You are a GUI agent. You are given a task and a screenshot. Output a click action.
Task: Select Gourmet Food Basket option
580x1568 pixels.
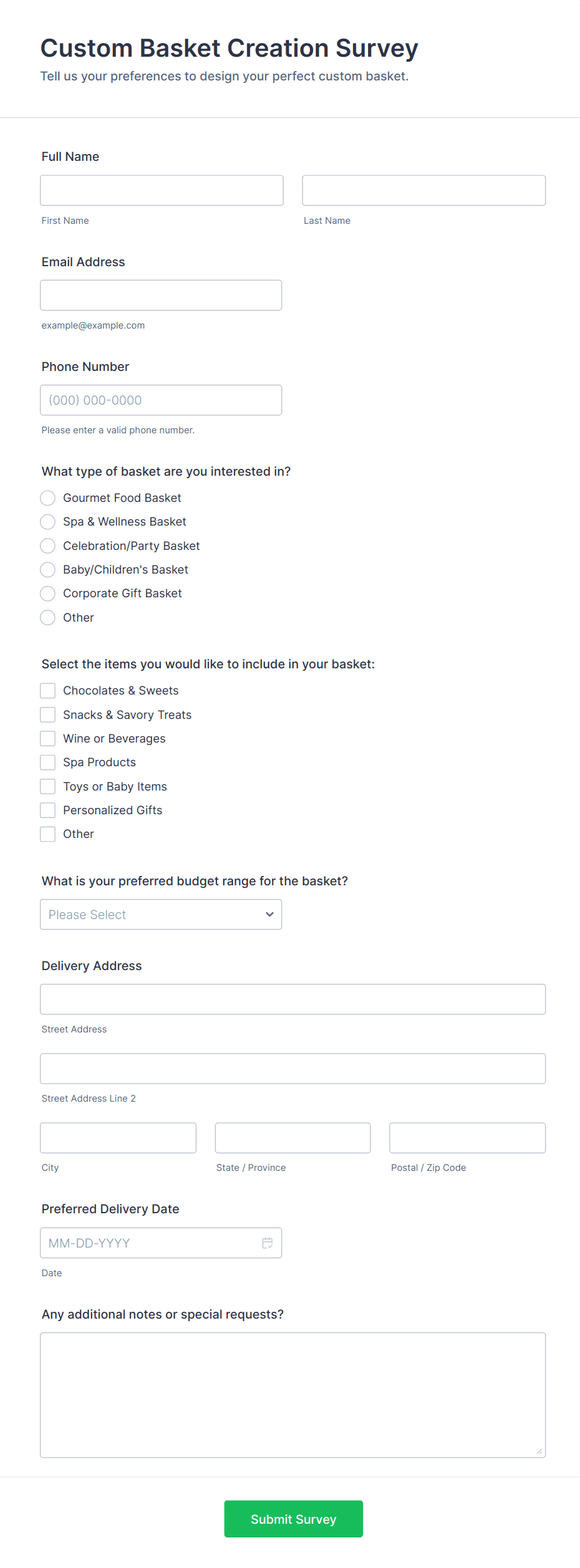[48, 498]
